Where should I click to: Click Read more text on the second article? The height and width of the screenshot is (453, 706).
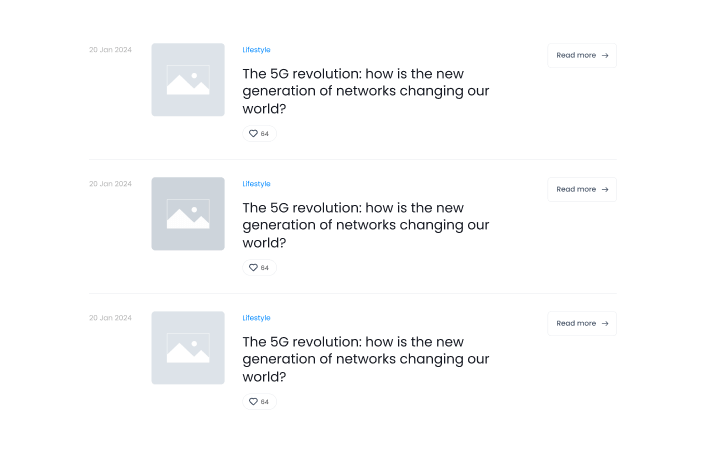(576, 189)
